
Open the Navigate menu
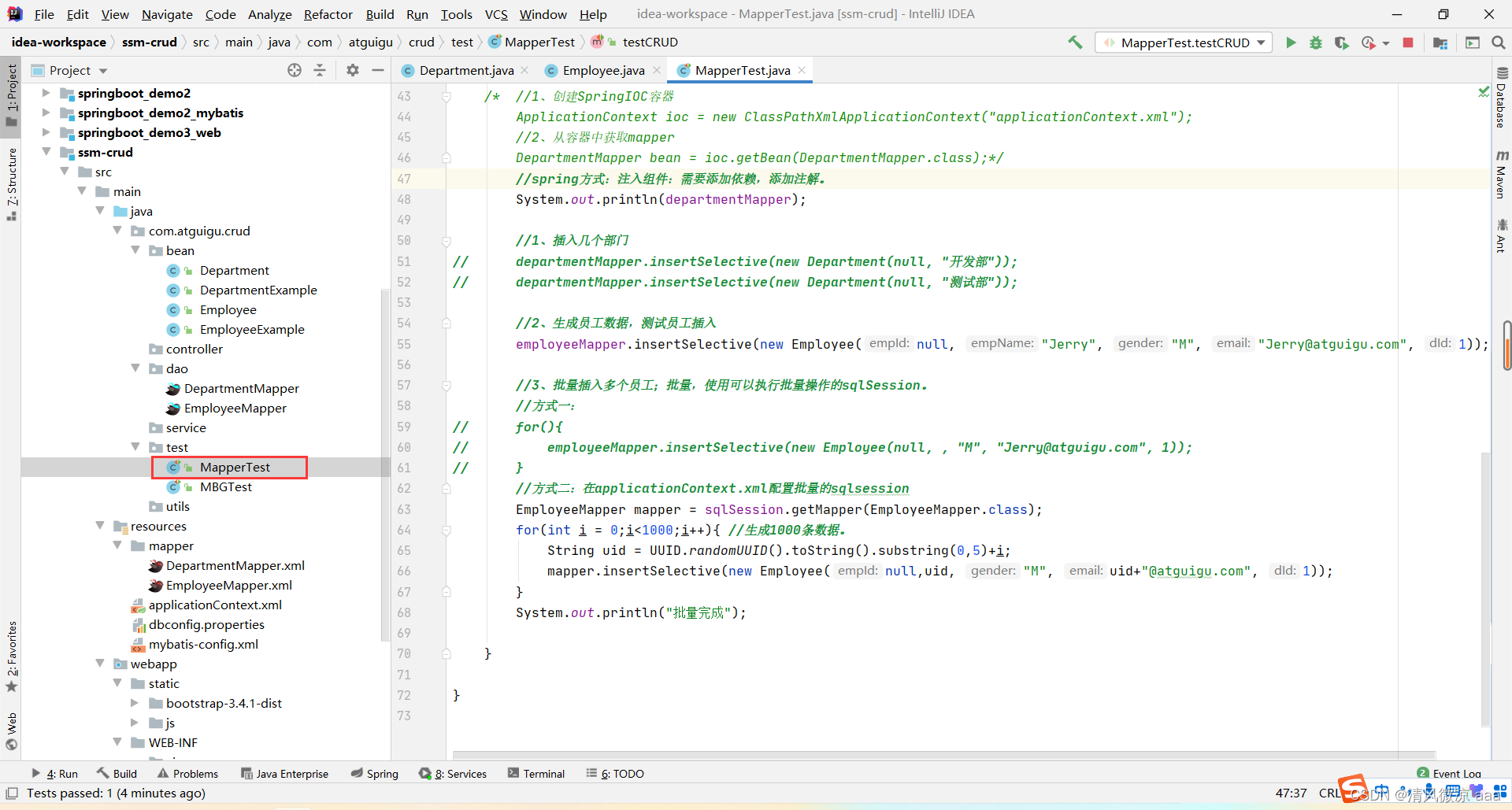click(167, 14)
